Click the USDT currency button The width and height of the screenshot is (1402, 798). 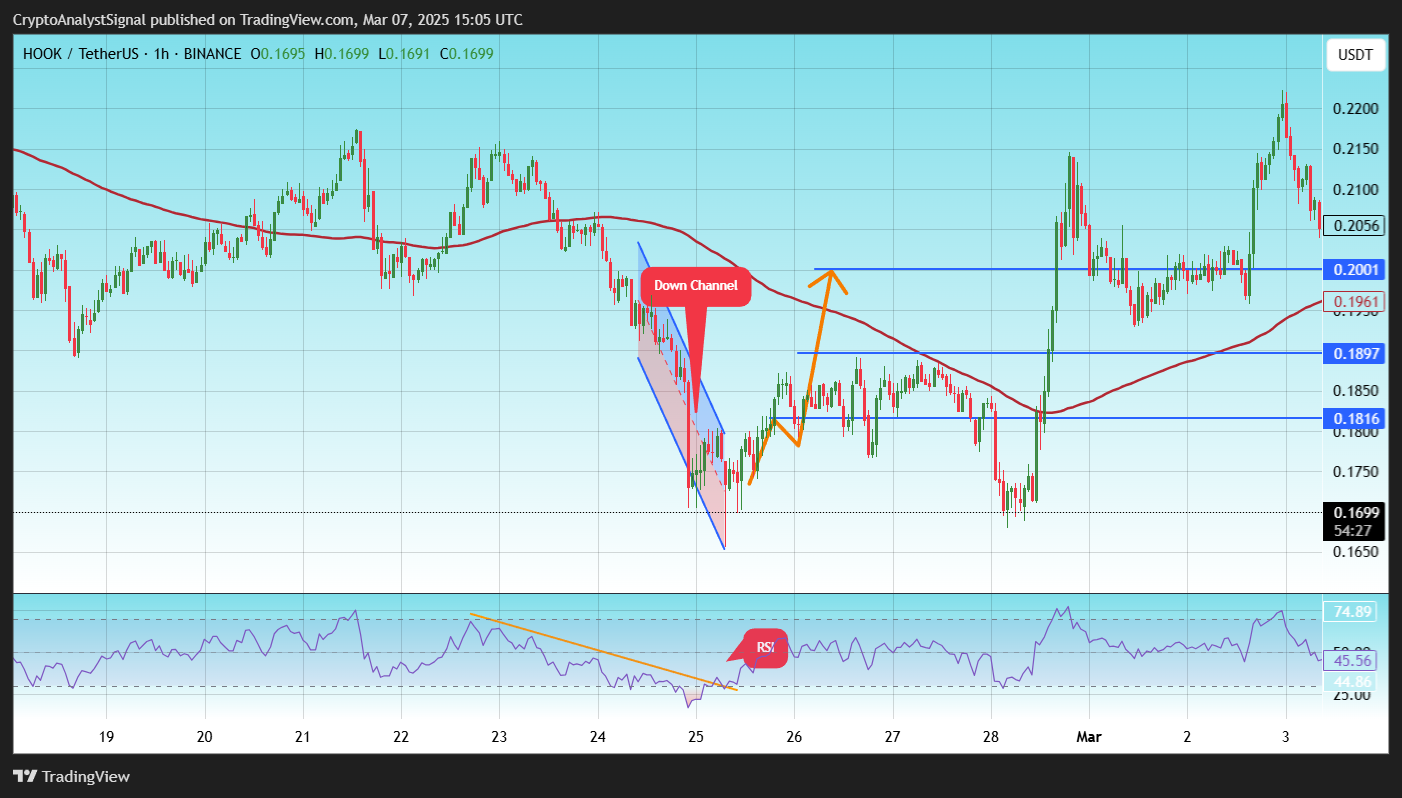(x=1356, y=55)
